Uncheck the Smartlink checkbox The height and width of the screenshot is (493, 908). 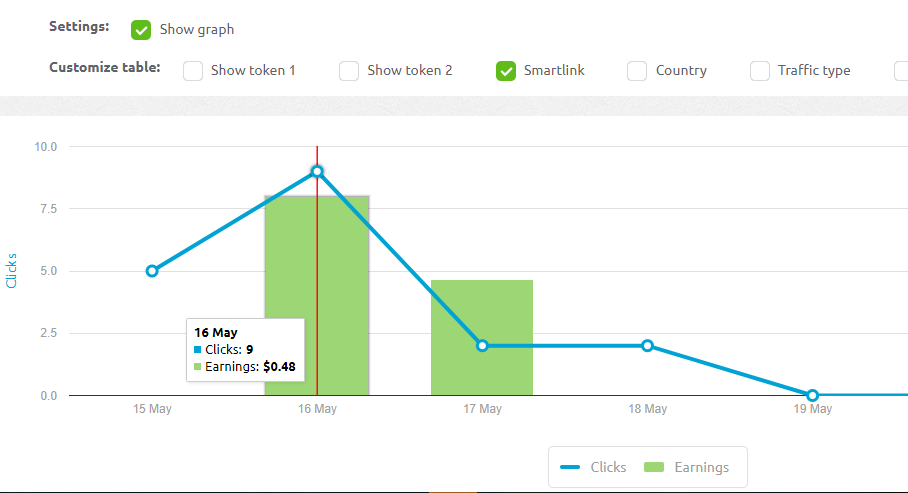506,70
